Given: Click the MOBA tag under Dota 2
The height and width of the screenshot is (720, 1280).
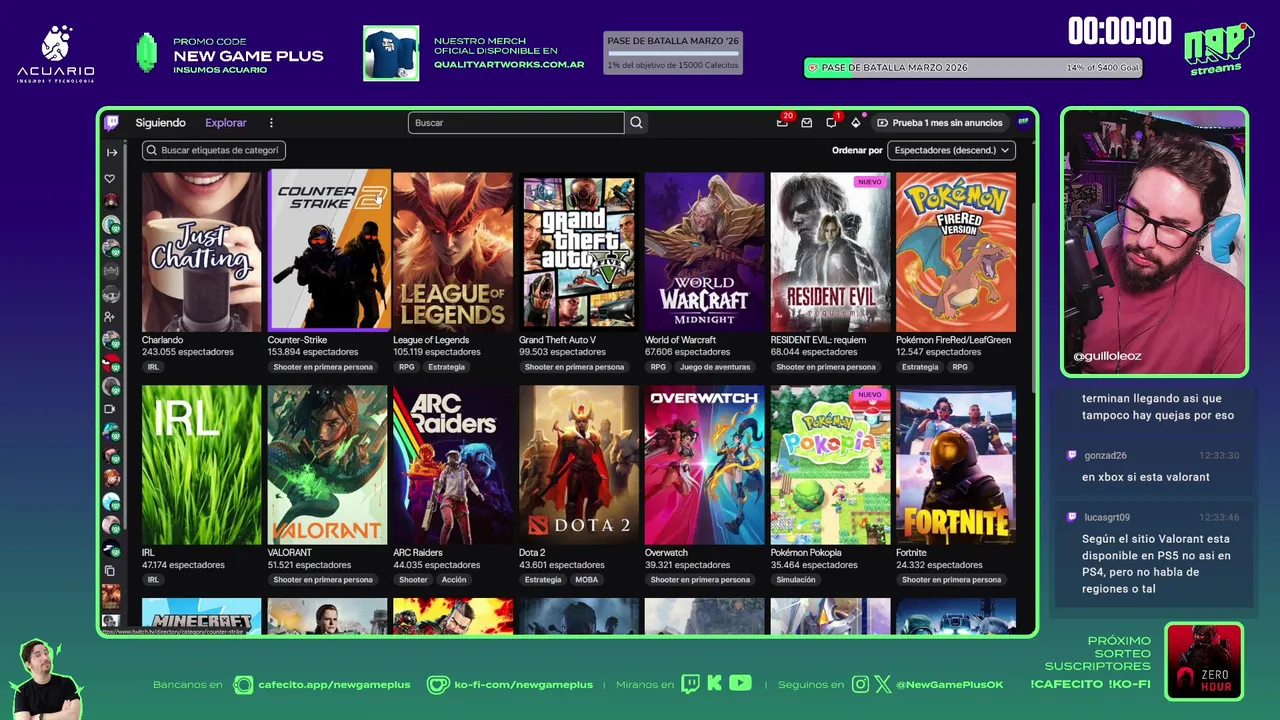Looking at the screenshot, I should coord(586,580).
